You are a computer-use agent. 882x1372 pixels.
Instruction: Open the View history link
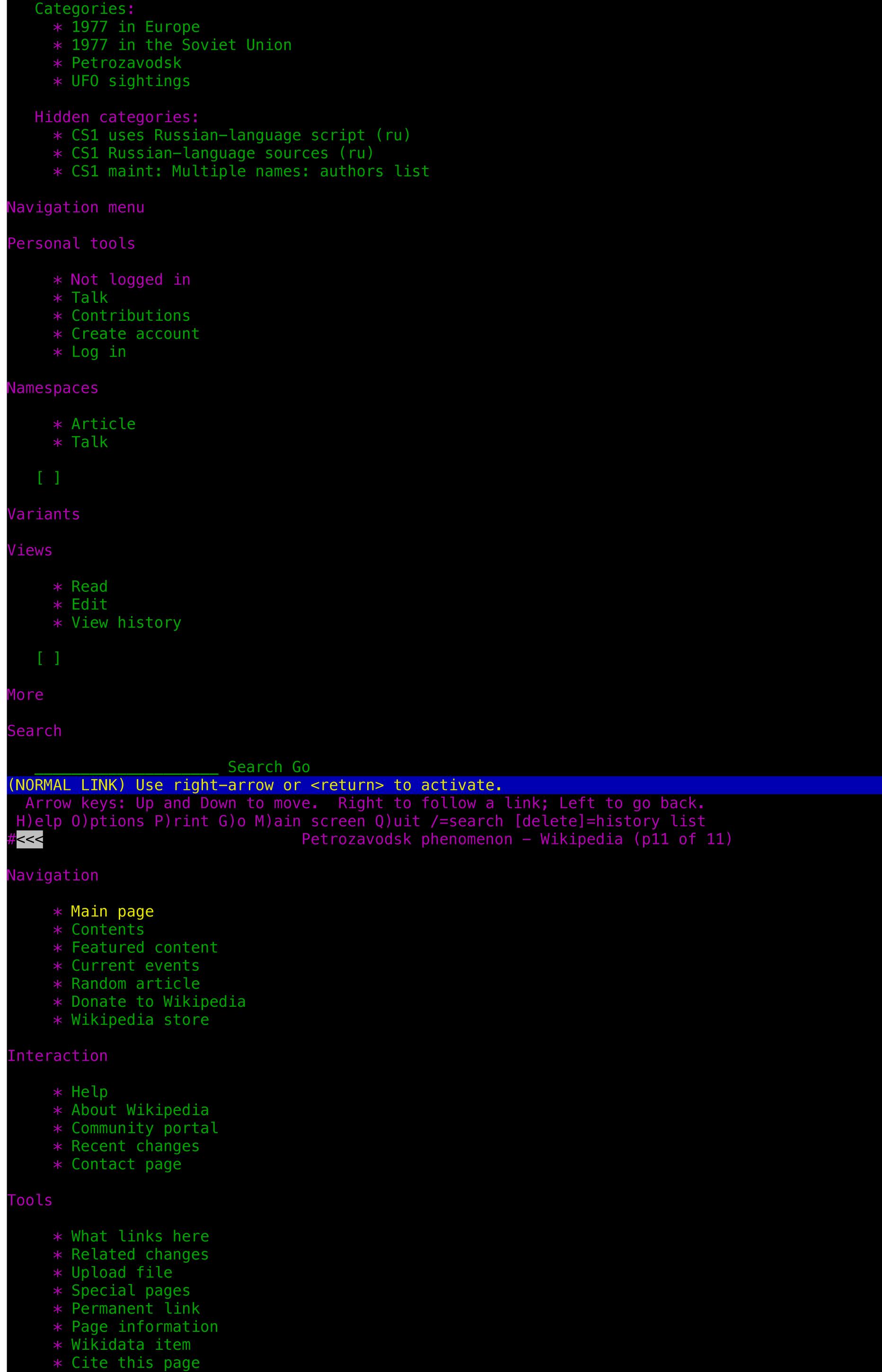[126, 623]
